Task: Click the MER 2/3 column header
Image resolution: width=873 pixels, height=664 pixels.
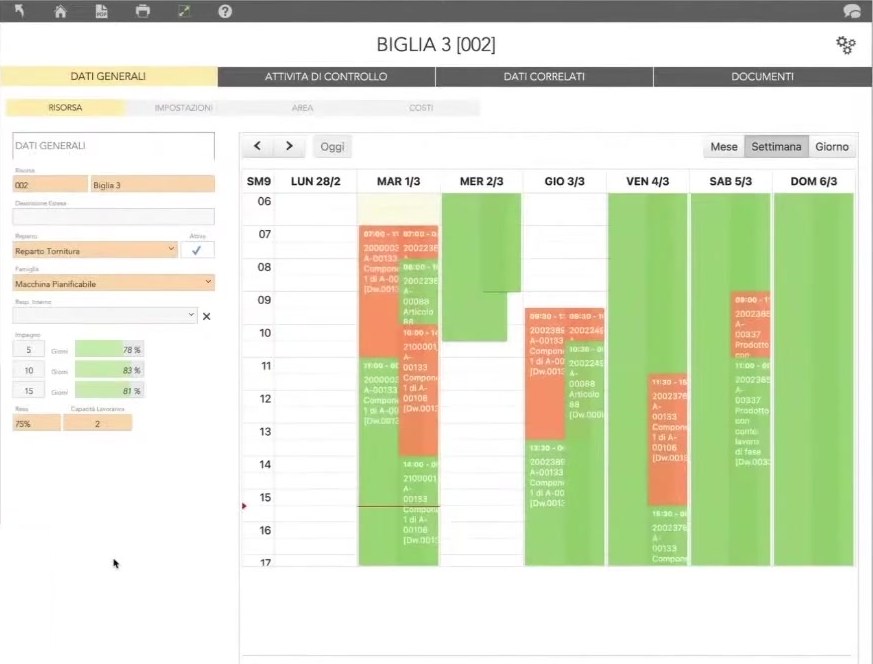Action: (x=482, y=181)
